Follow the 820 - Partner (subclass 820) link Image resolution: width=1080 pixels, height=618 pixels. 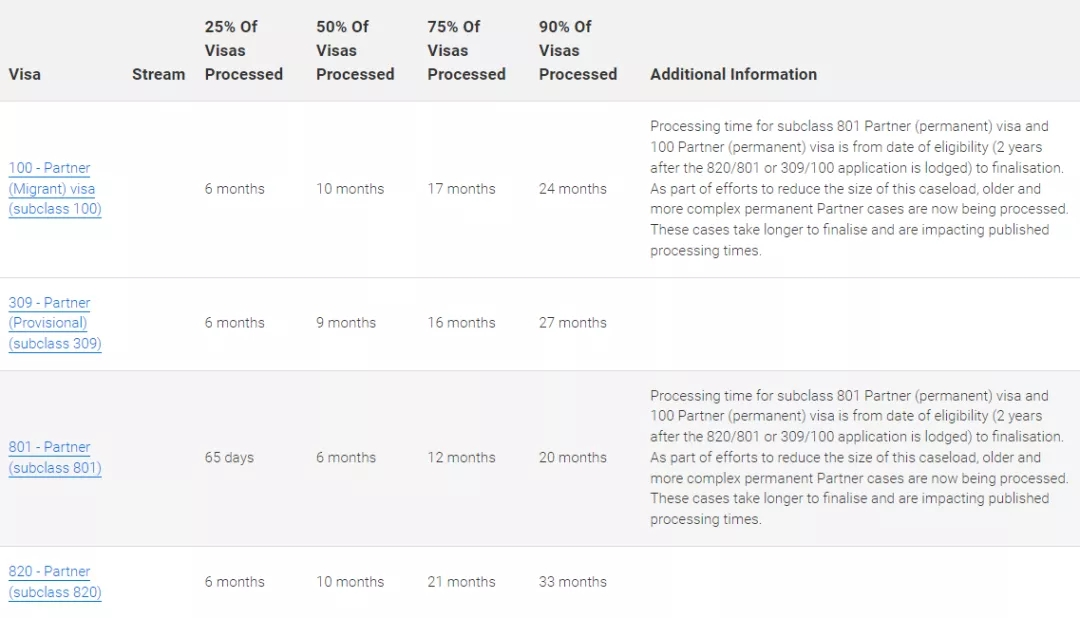[x=54, y=581]
